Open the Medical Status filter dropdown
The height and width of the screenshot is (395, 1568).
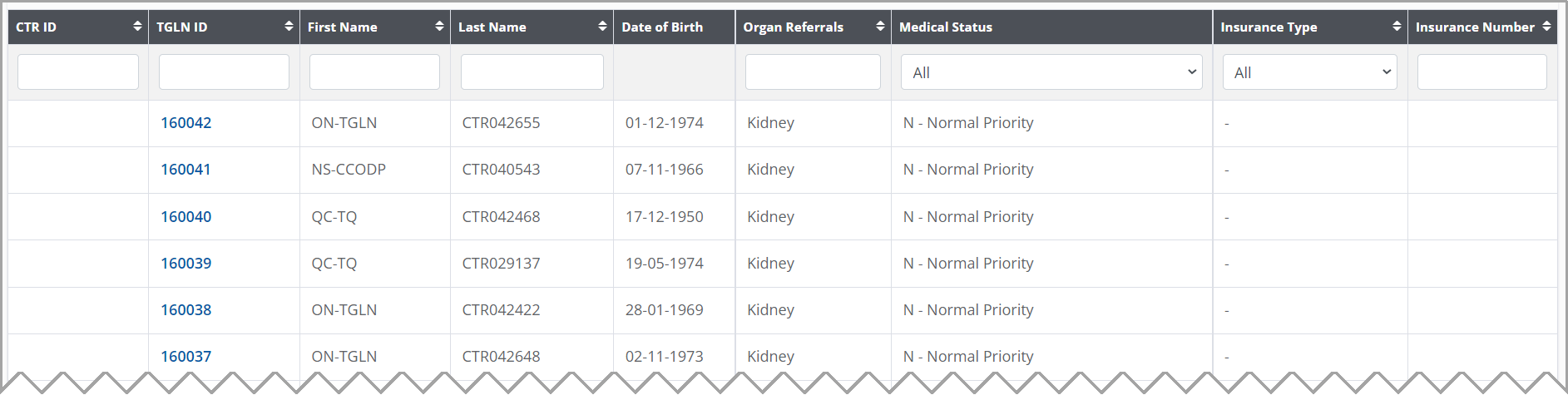click(1051, 72)
